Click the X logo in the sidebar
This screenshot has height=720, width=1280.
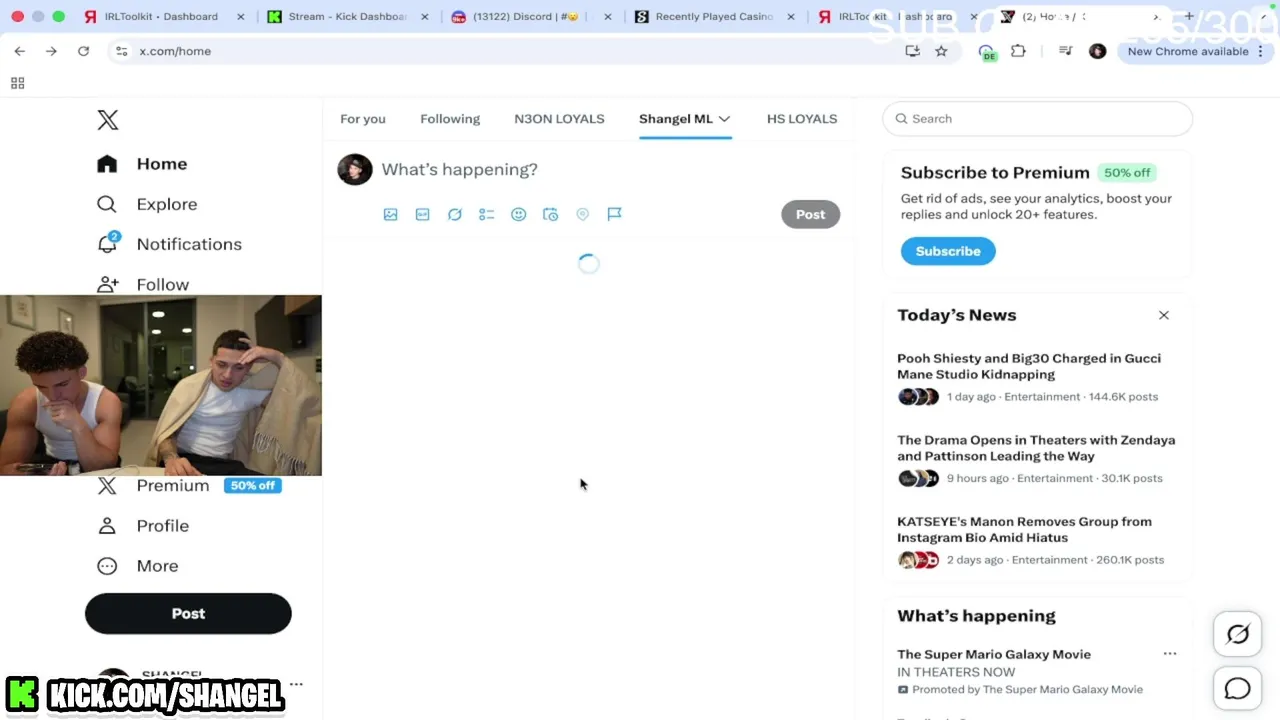108,120
